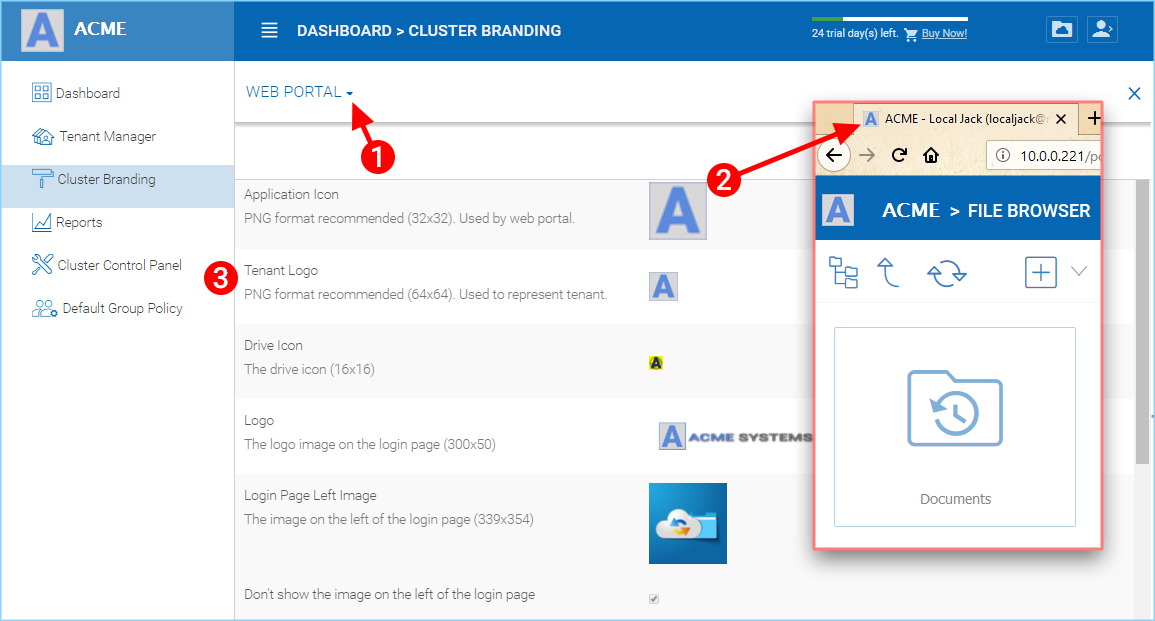Open the Documents folder tile
1155x621 pixels.
click(x=955, y=427)
